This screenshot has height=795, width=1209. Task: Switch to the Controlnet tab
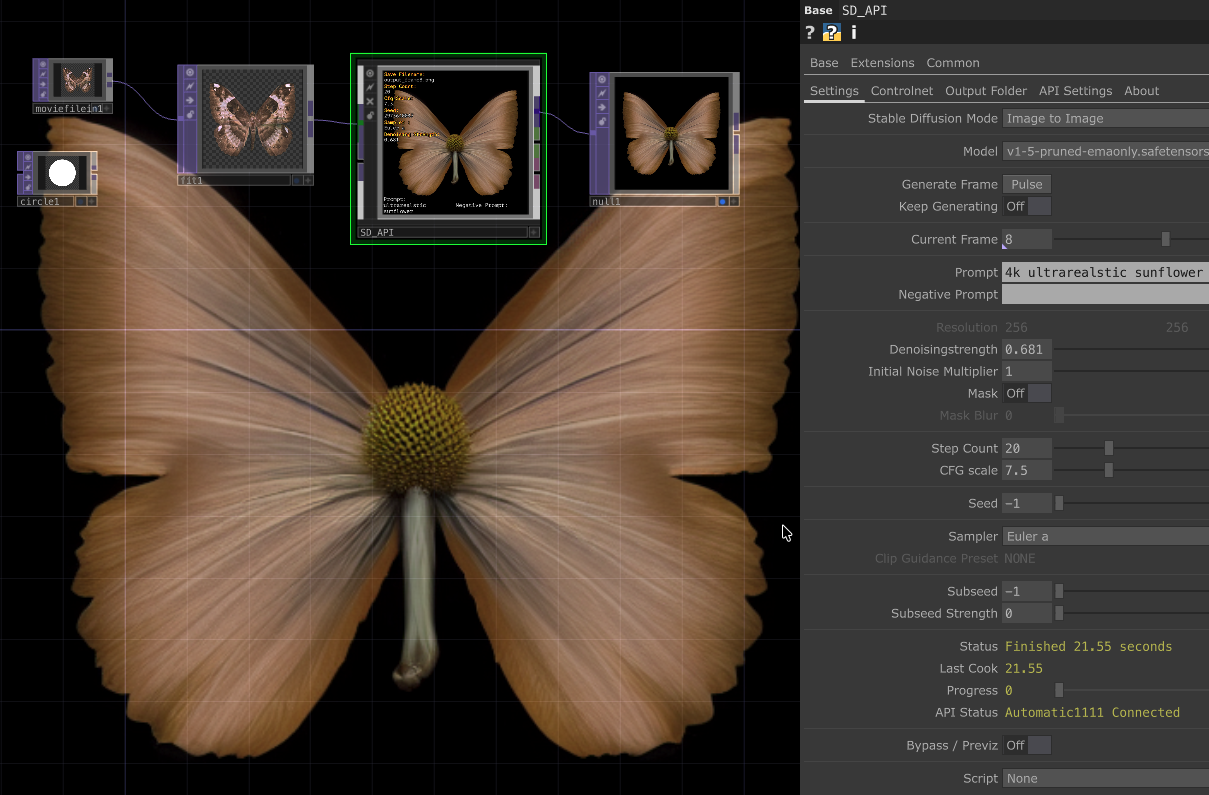coord(901,91)
